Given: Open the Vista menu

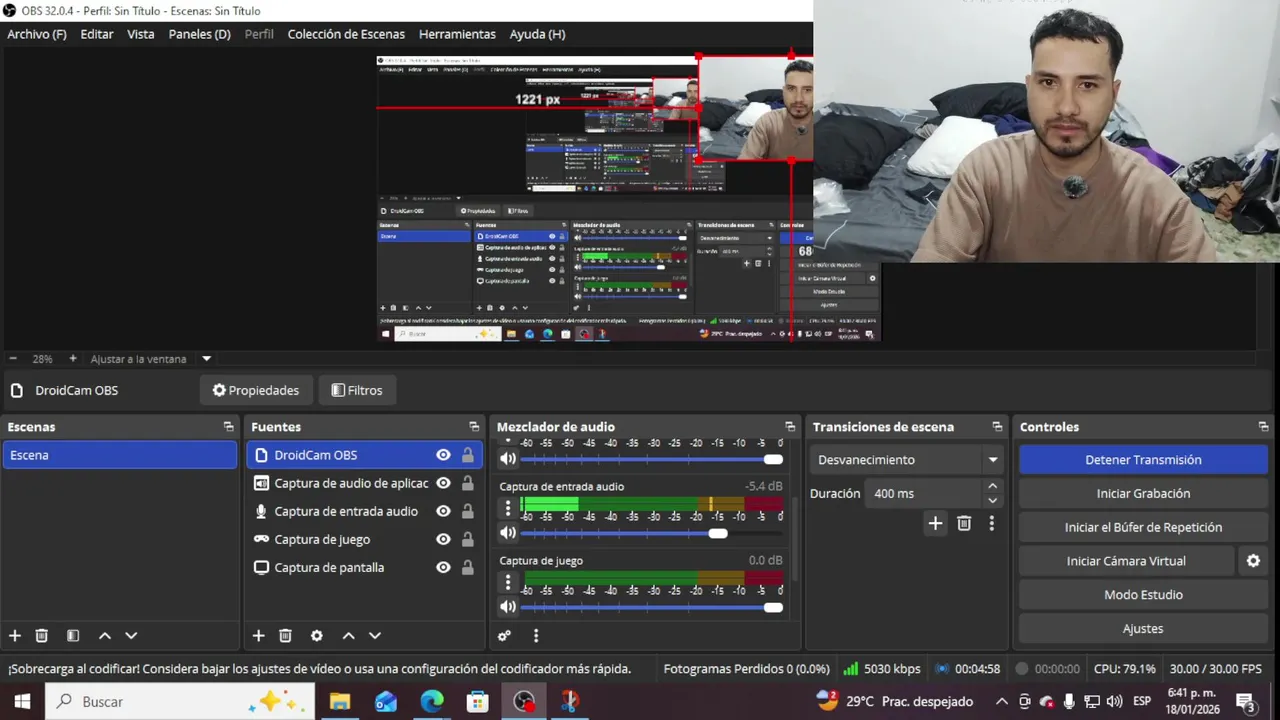Looking at the screenshot, I should [x=141, y=34].
